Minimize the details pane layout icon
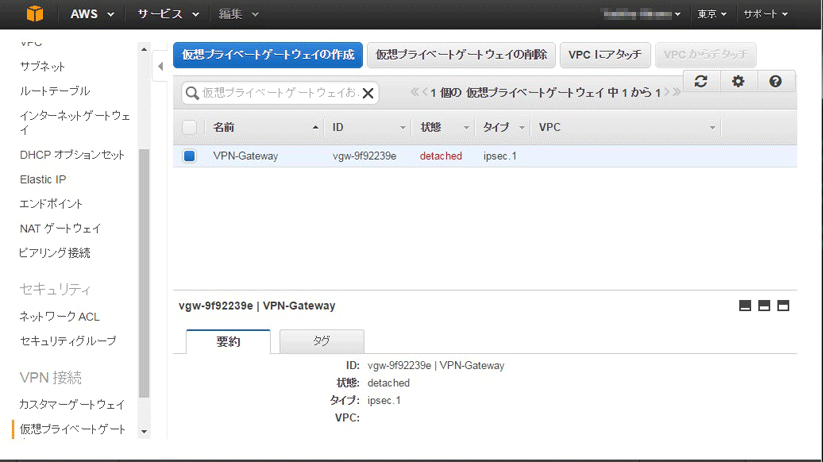 pos(745,306)
